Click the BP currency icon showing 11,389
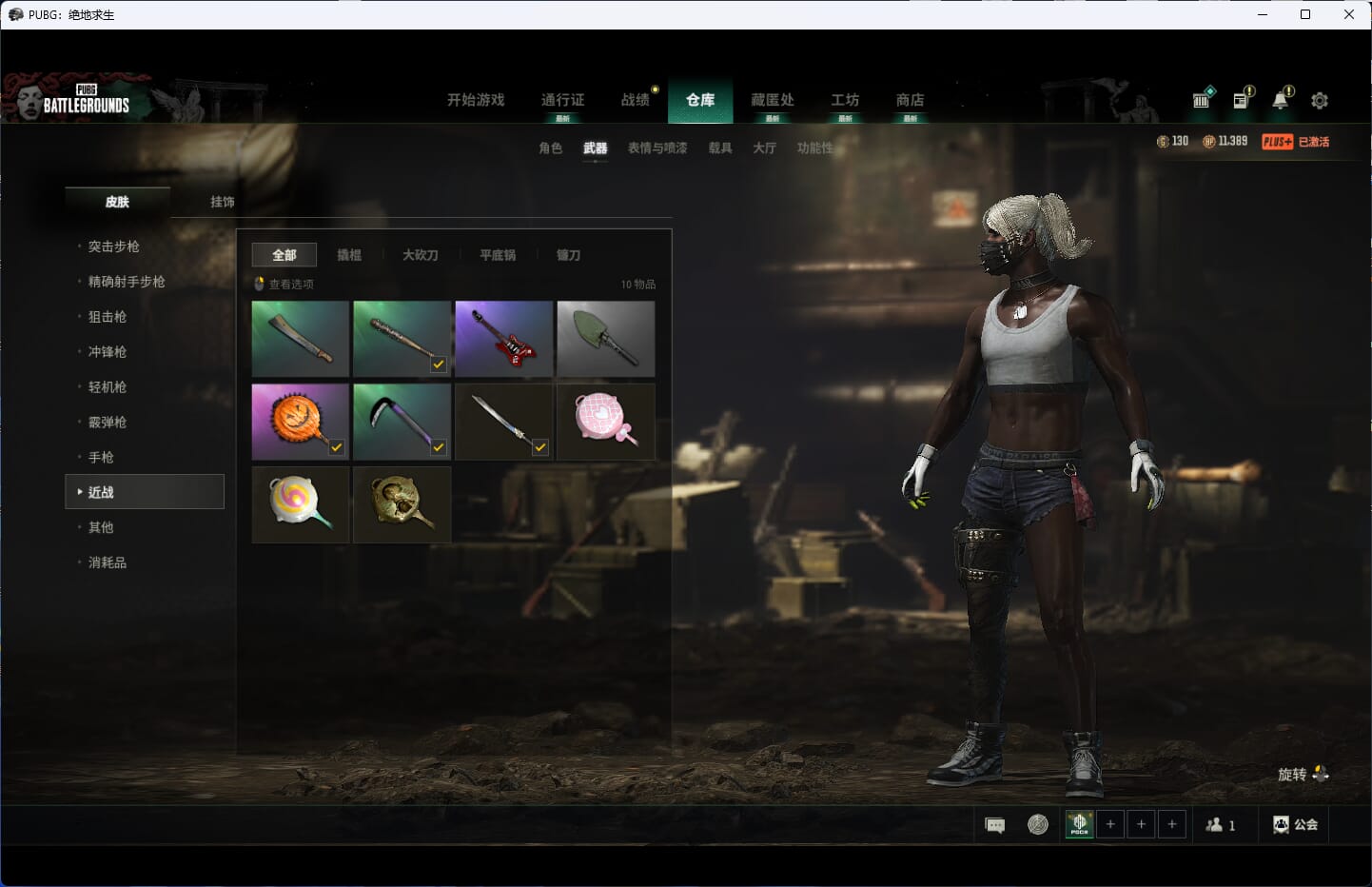 (1208, 142)
